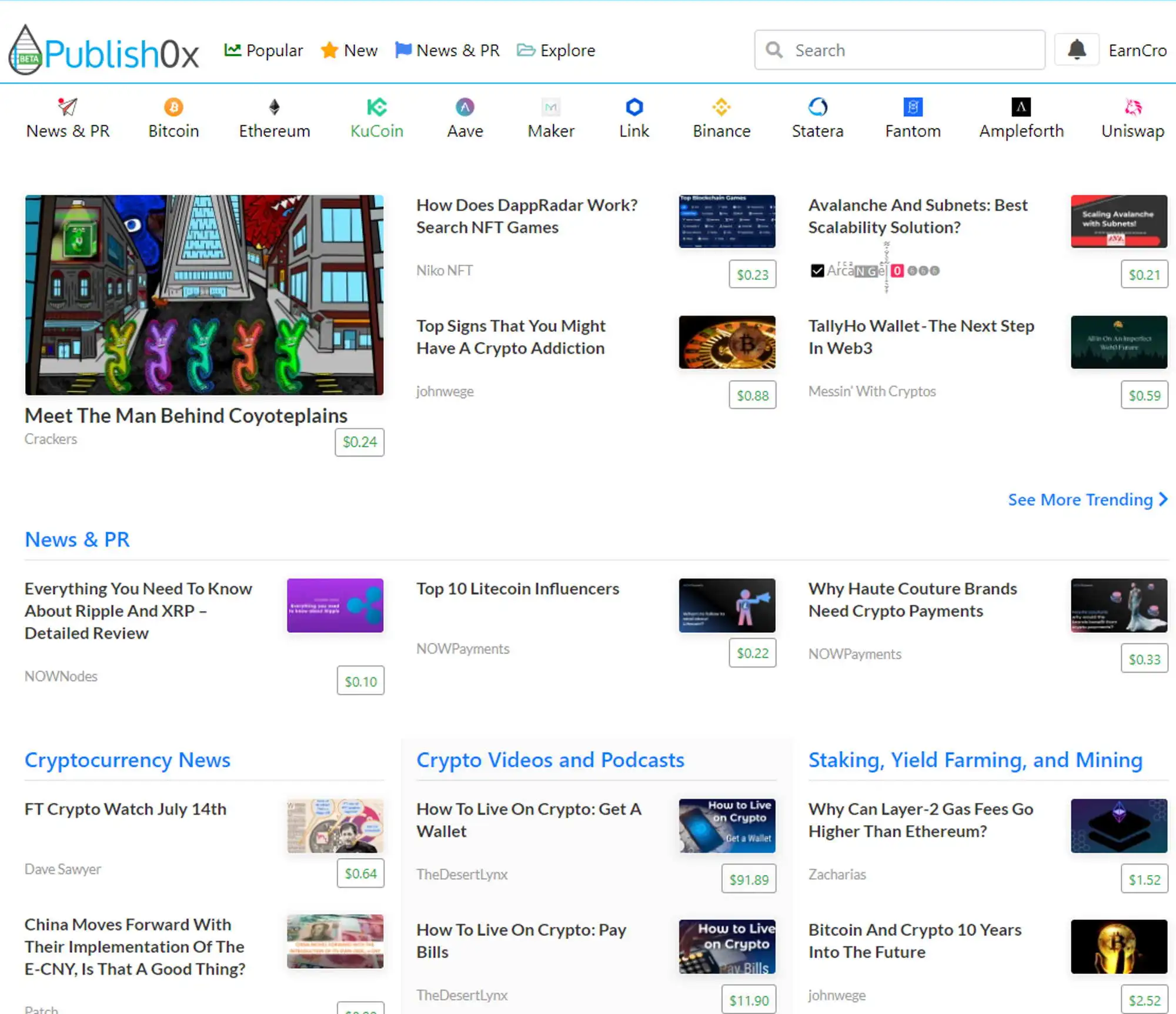
Task: Click the $91.89 tip amount button
Action: pyautogui.click(x=749, y=879)
